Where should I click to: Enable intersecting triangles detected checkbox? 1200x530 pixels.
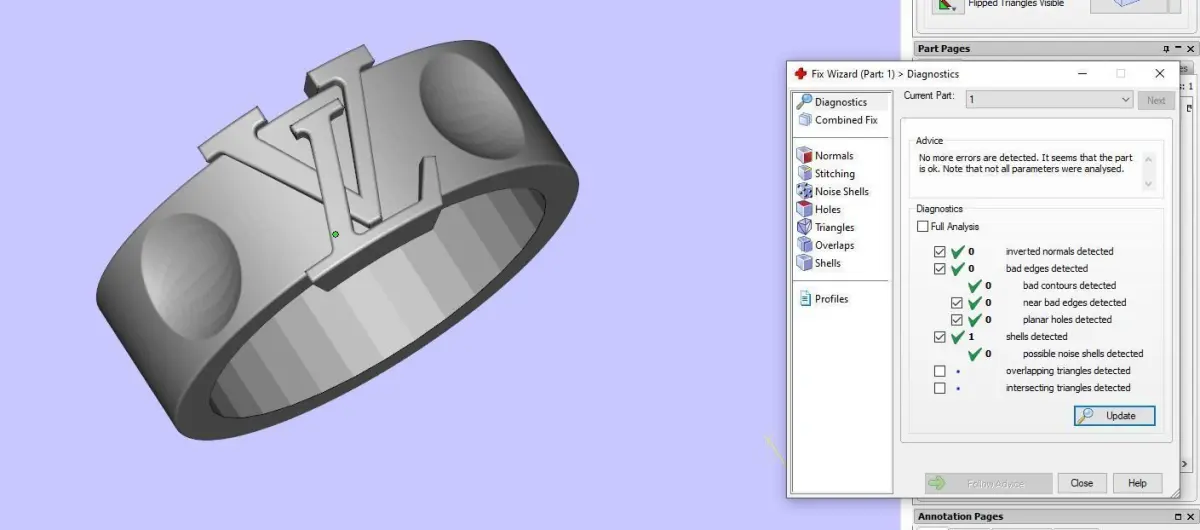939,388
